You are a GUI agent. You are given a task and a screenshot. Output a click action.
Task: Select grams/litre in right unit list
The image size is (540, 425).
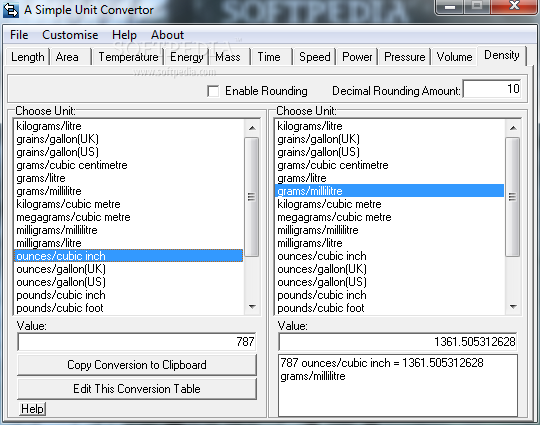pyautogui.click(x=390, y=178)
